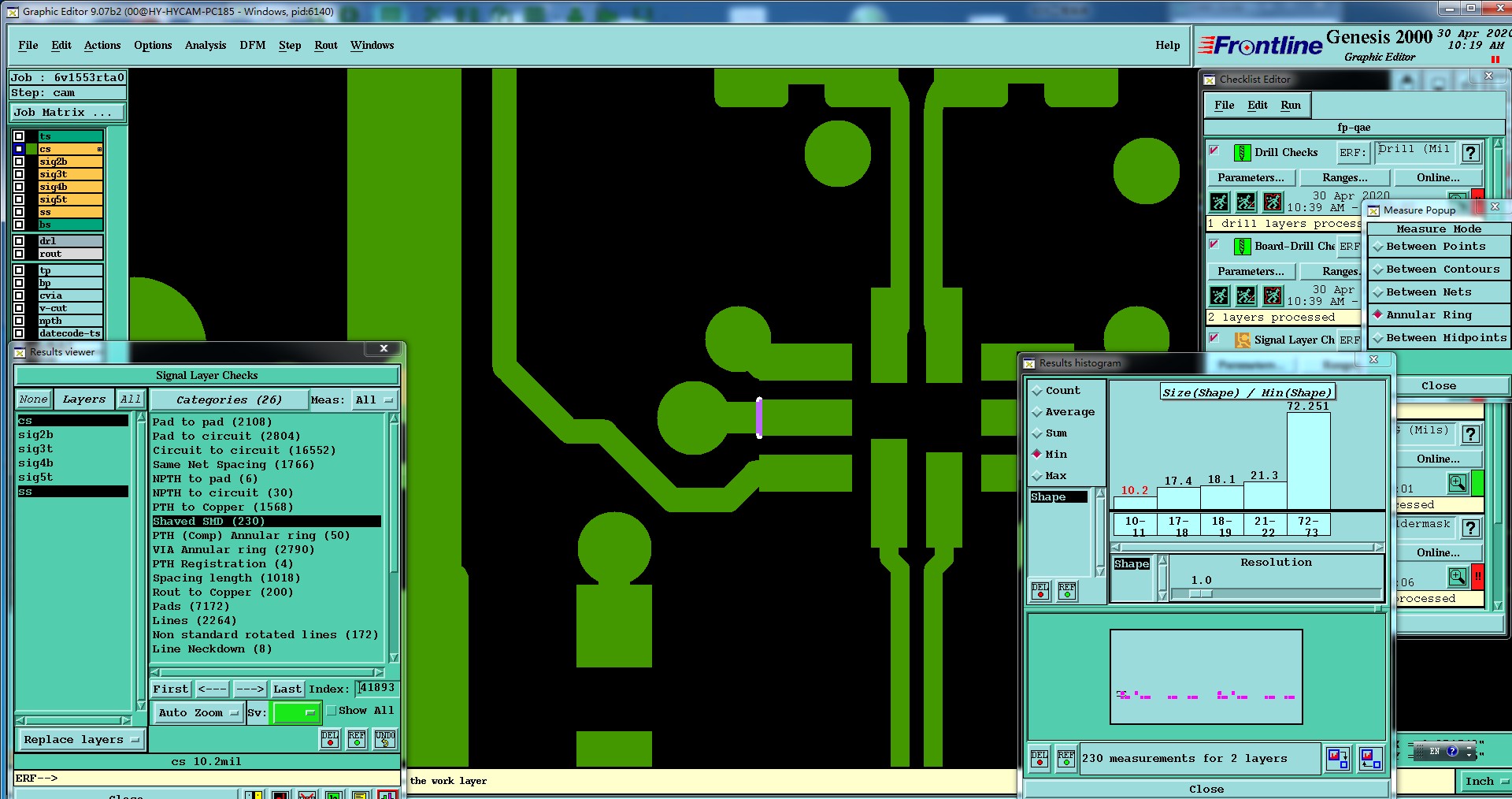Image resolution: width=1512 pixels, height=799 pixels.
Task: Select Average histogram statistic
Action: pos(1069,411)
